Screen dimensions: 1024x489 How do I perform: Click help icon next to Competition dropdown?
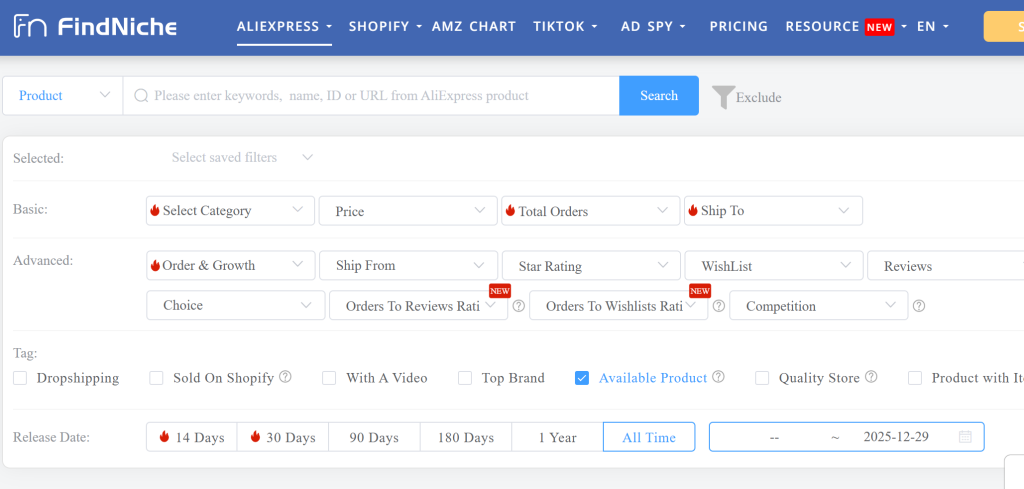click(x=919, y=306)
